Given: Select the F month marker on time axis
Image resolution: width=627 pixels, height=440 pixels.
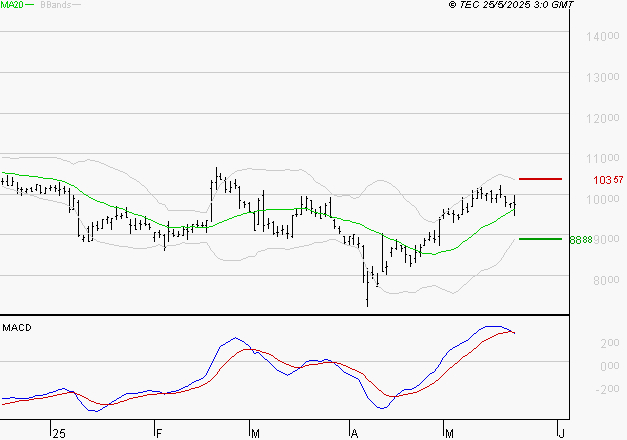Looking at the screenshot, I should click(x=159, y=434).
